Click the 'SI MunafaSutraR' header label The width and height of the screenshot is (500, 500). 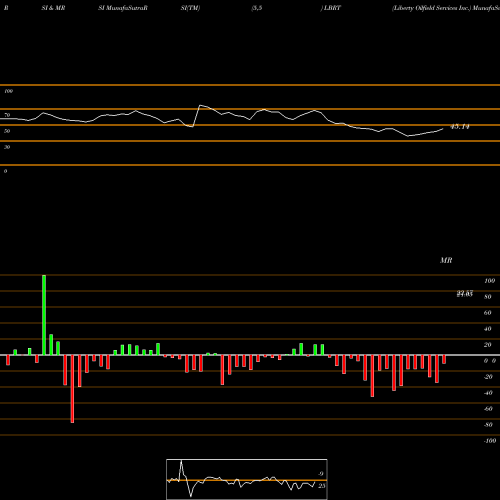point(123,8)
